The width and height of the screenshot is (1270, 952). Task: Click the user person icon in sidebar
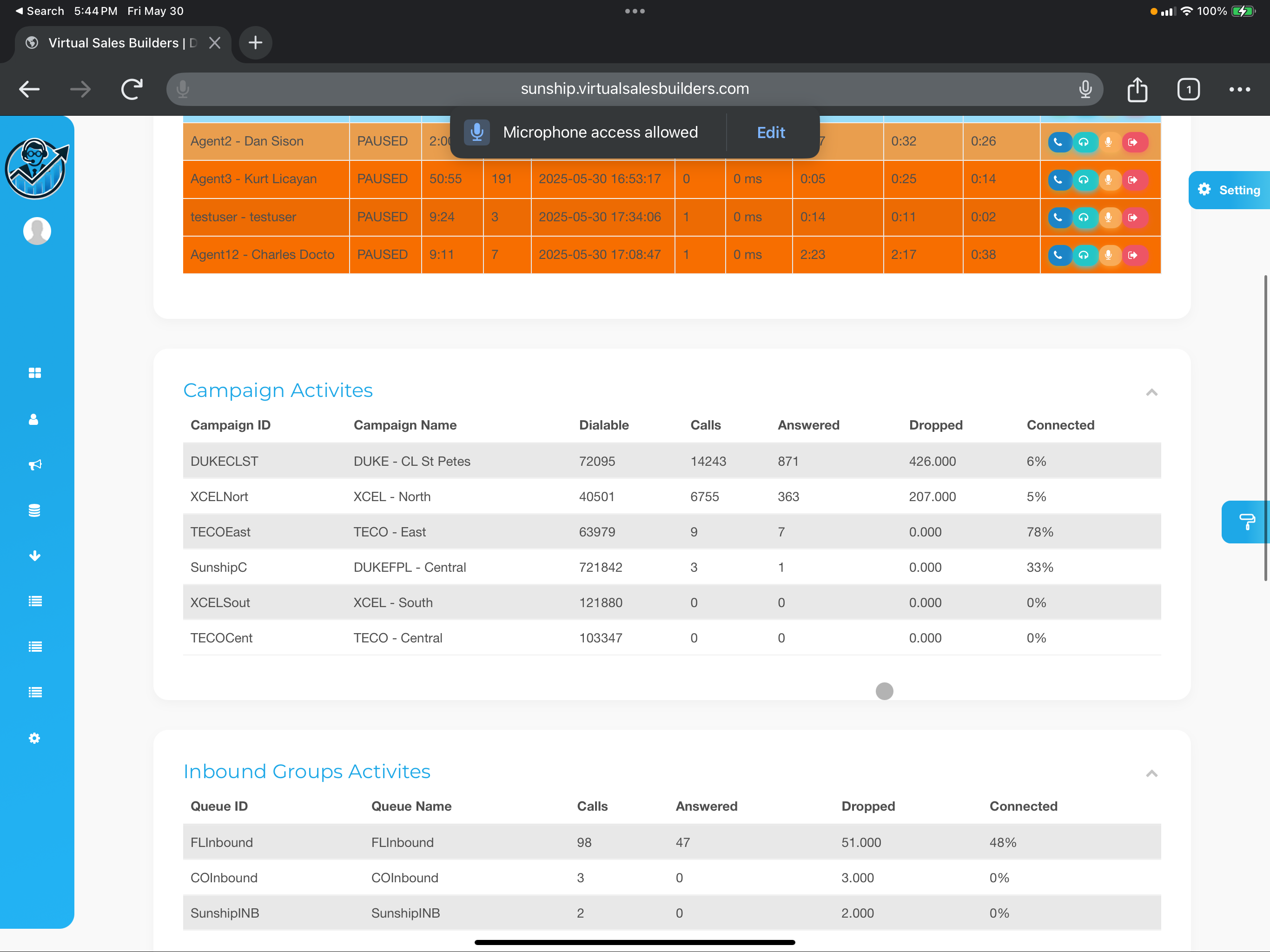(x=34, y=419)
